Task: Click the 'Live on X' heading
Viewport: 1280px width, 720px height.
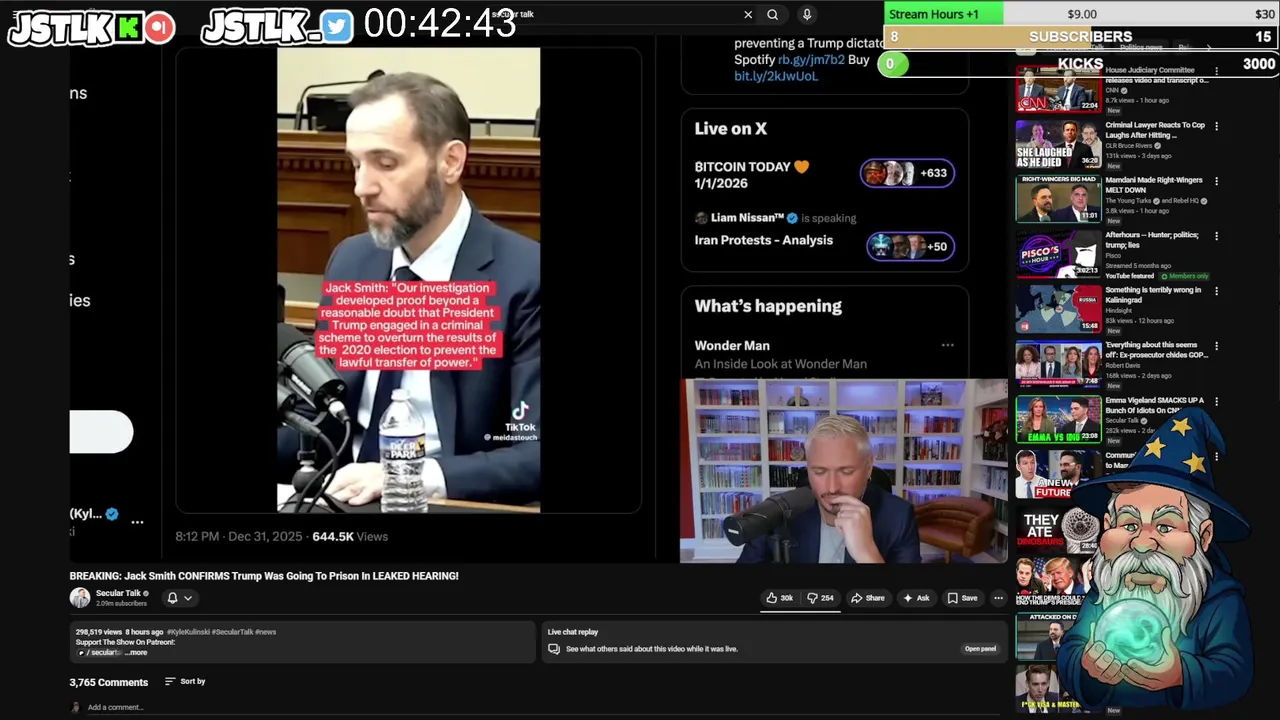Action: pyautogui.click(x=731, y=128)
